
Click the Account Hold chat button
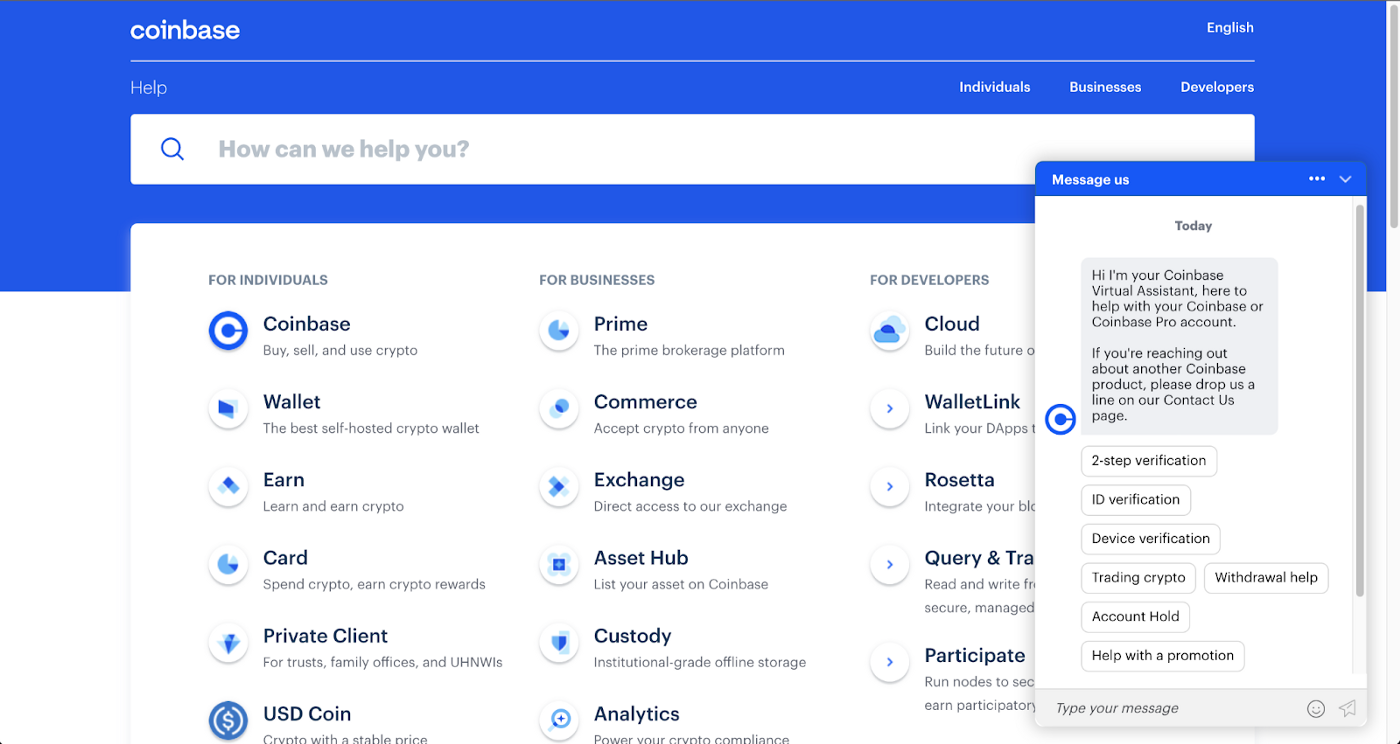pyautogui.click(x=1135, y=617)
